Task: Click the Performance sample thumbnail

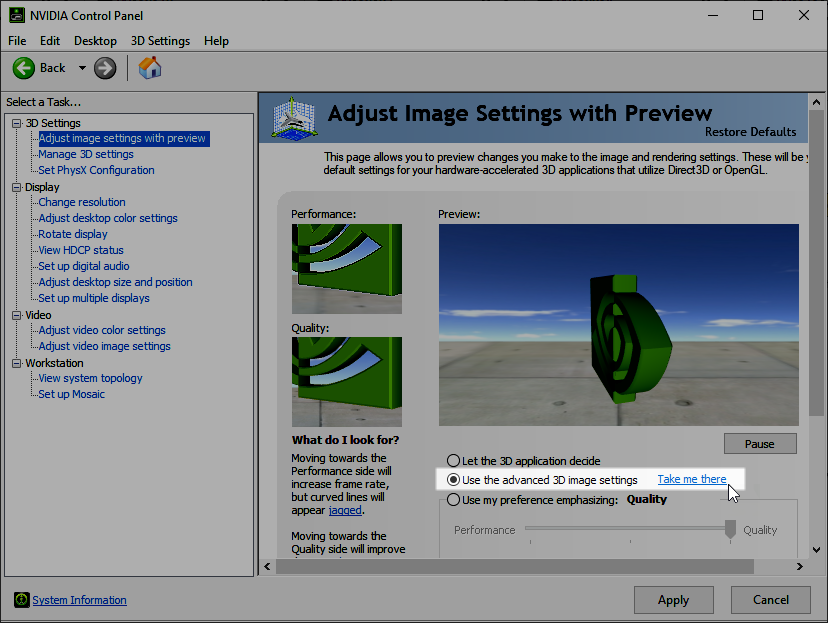Action: click(x=346, y=268)
